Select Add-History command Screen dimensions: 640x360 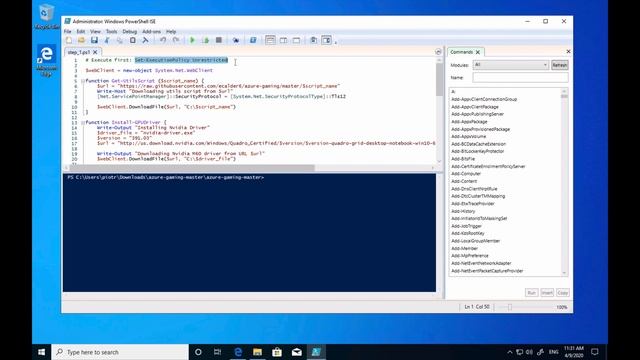tap(463, 211)
